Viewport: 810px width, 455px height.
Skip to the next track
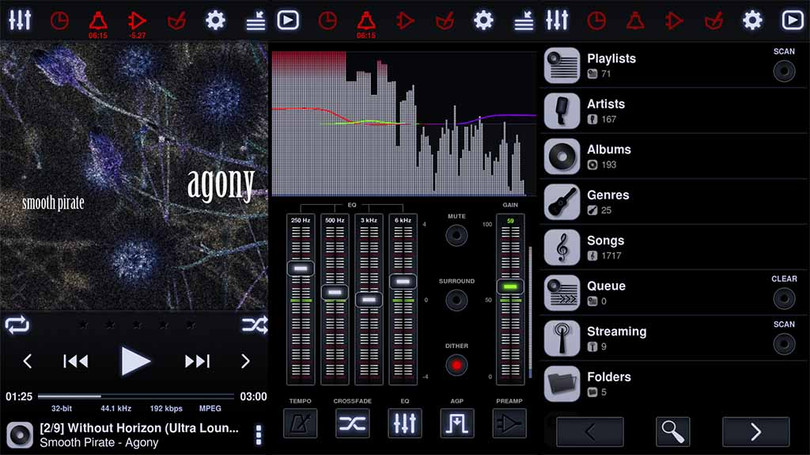click(x=197, y=361)
